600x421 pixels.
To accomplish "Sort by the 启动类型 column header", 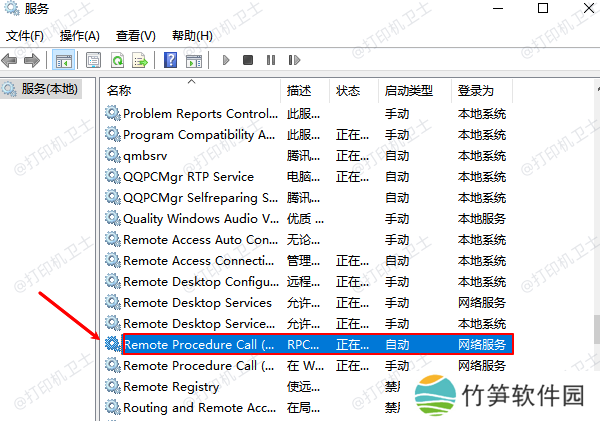I will [410, 90].
